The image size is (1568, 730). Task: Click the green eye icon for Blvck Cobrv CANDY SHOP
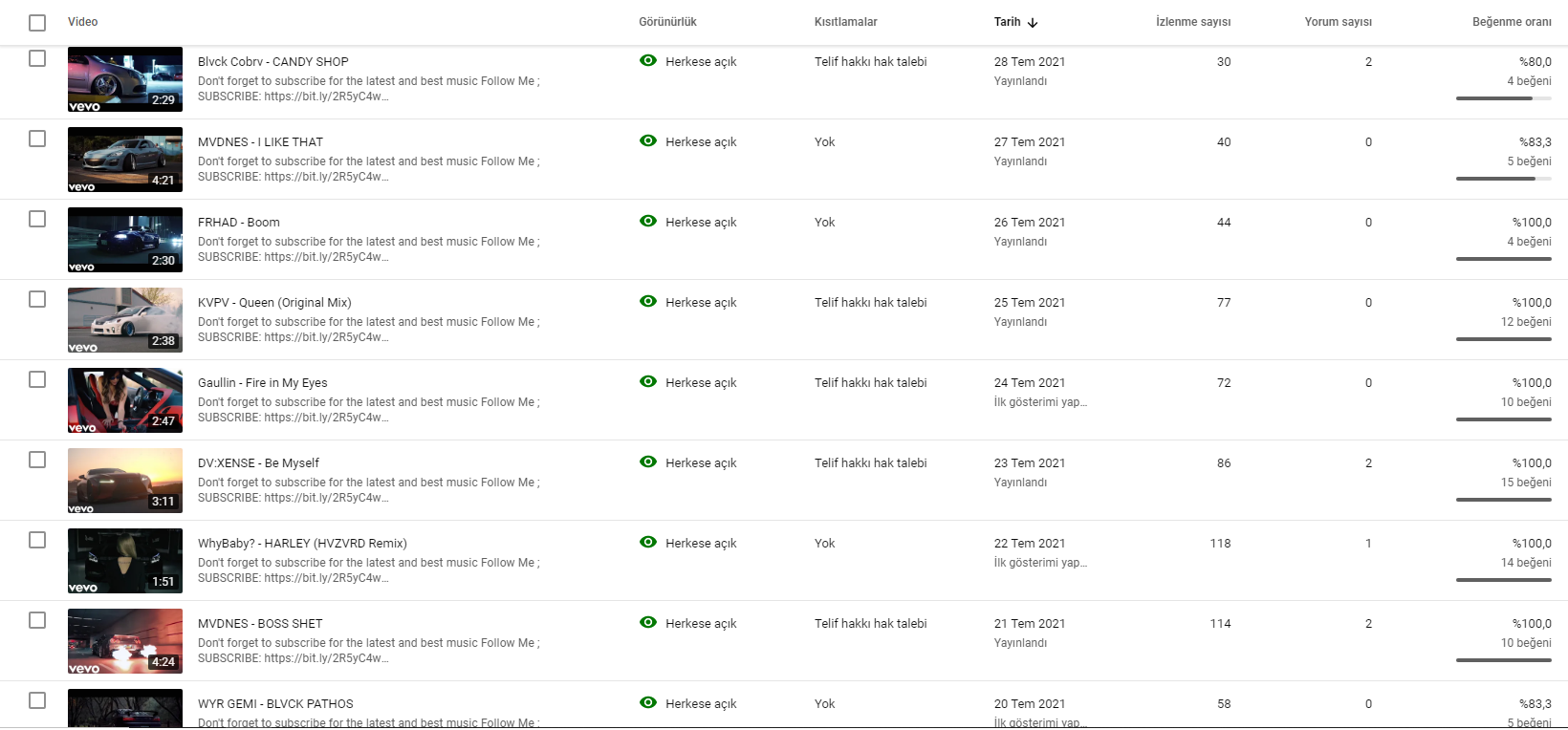coord(648,61)
